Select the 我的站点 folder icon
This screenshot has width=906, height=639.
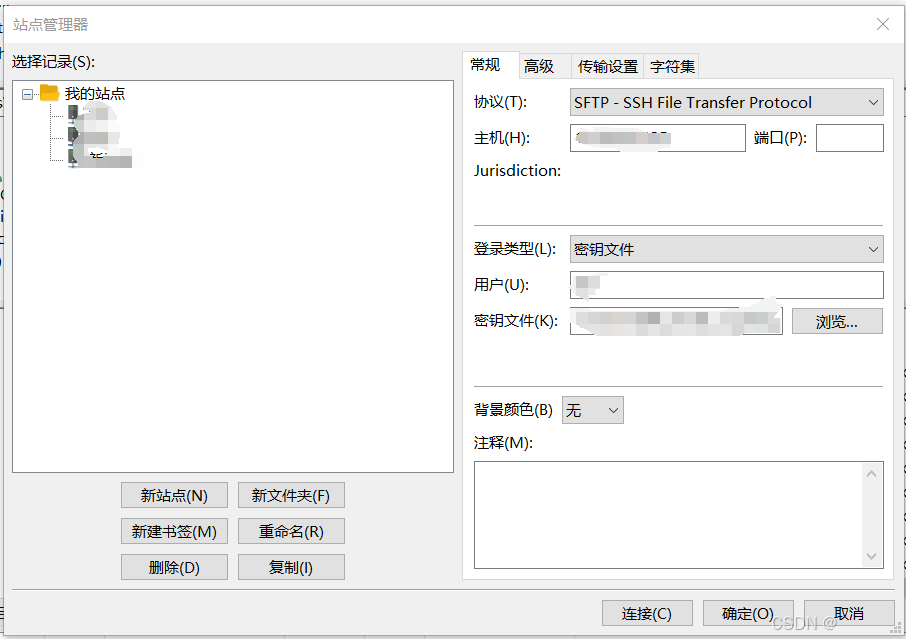[x=50, y=93]
